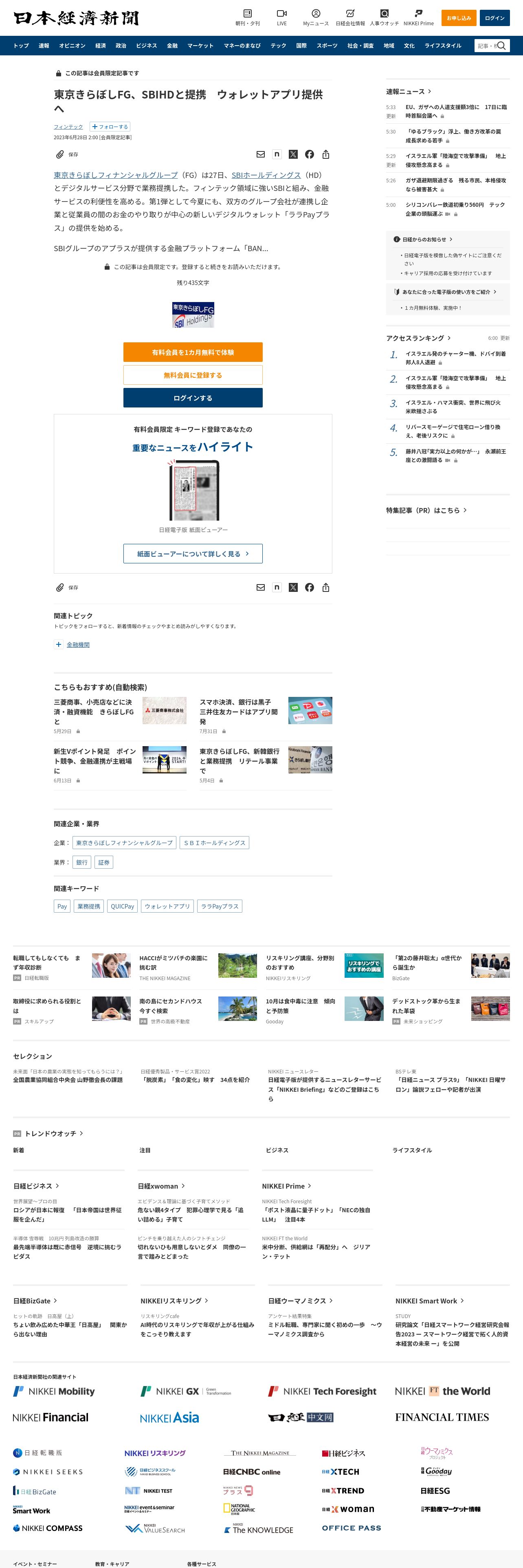This screenshot has height=1568, width=523.
Task: Open the 東京きらぼしFG SBI Holdings thumbnail
Action: click(x=193, y=315)
